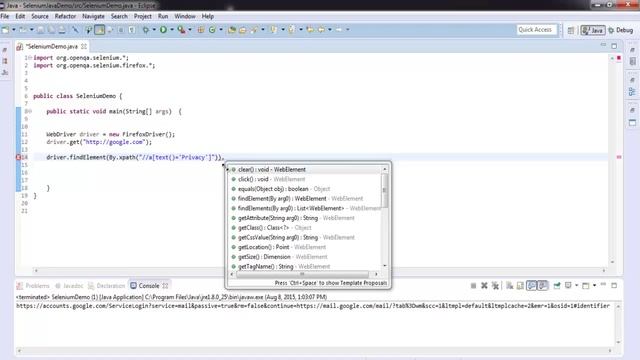The image size is (640, 360).
Task: Click the Run green play button
Action: coord(163,30)
